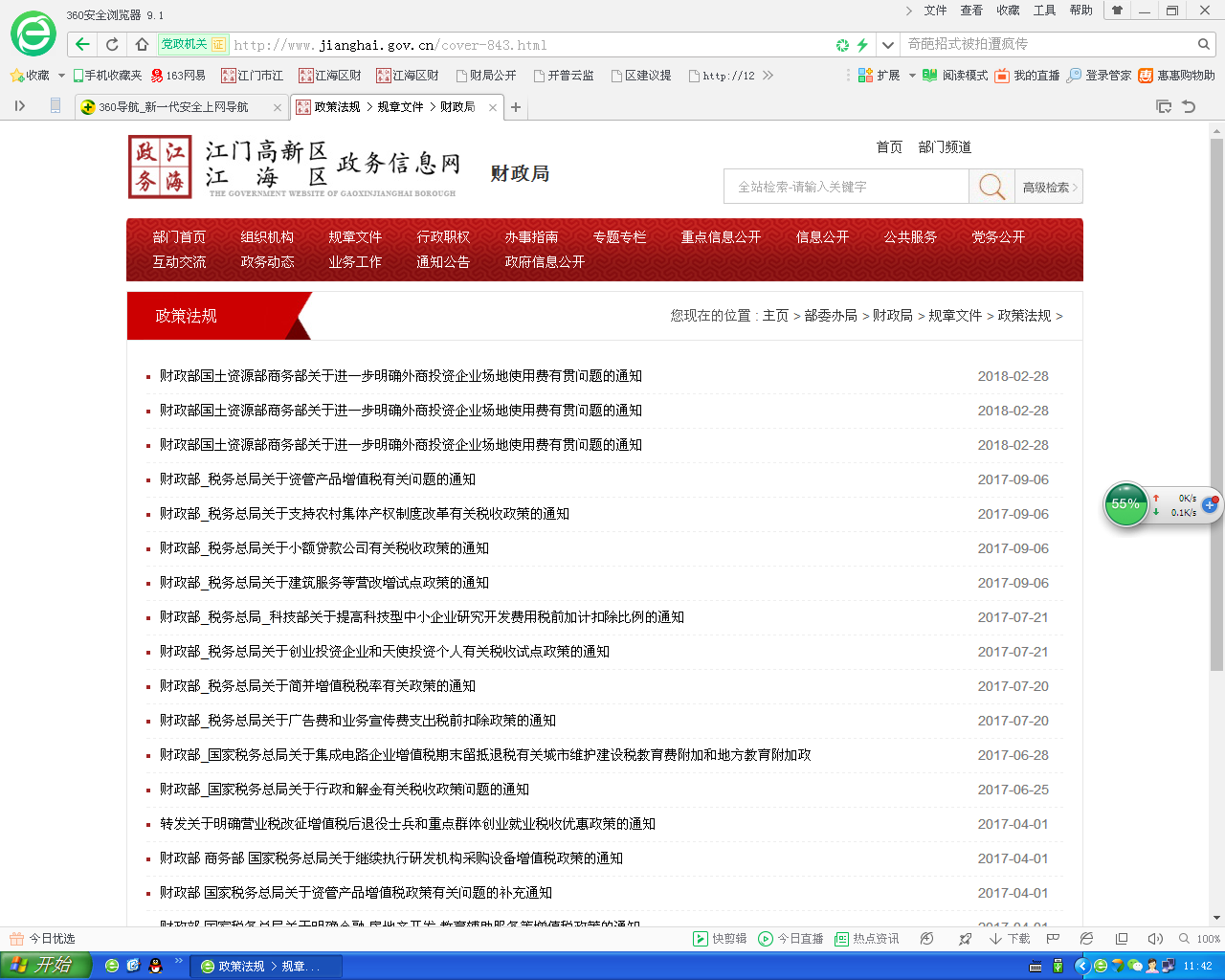Click the browser address bar URL
Image resolution: width=1225 pixels, height=980 pixels.
[x=390, y=45]
